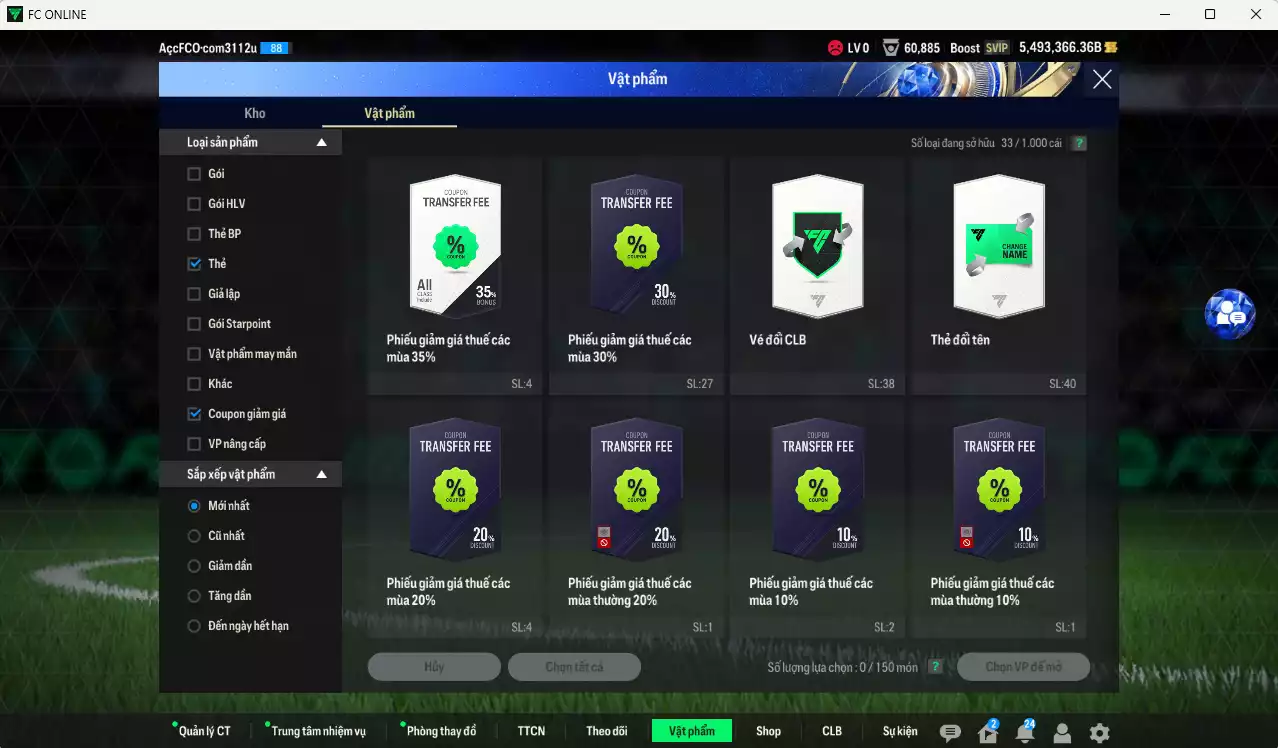Image resolution: width=1278 pixels, height=748 pixels.
Task: Select the Cũ nhất sort option
Action: (x=194, y=536)
